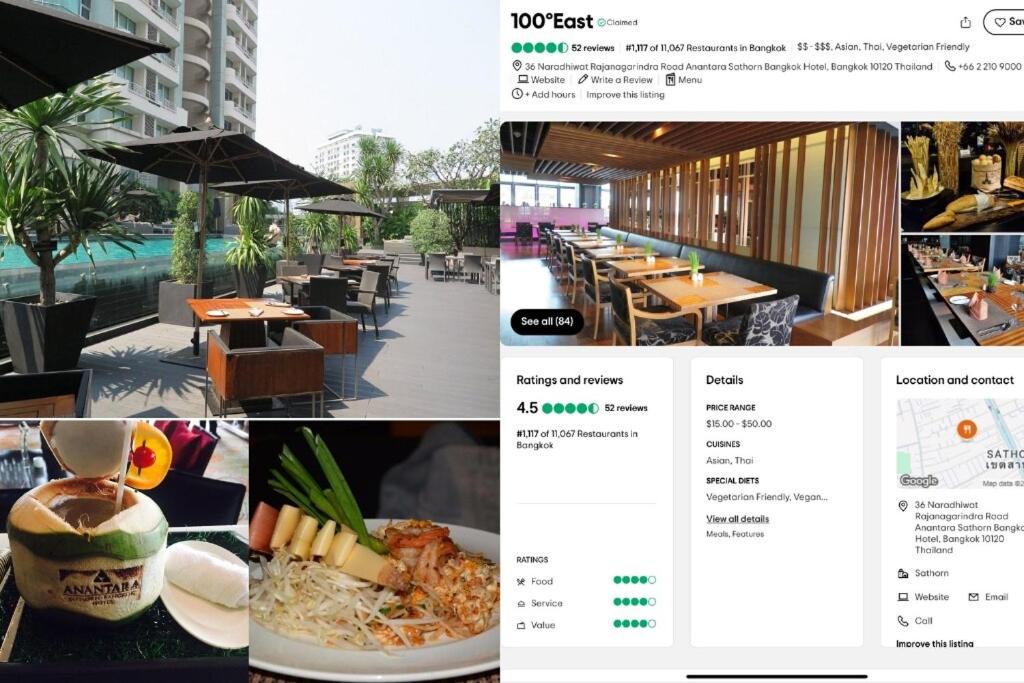1024x683 pixels.
Task: Click the address location pin at top
Action: pyautogui.click(x=517, y=66)
